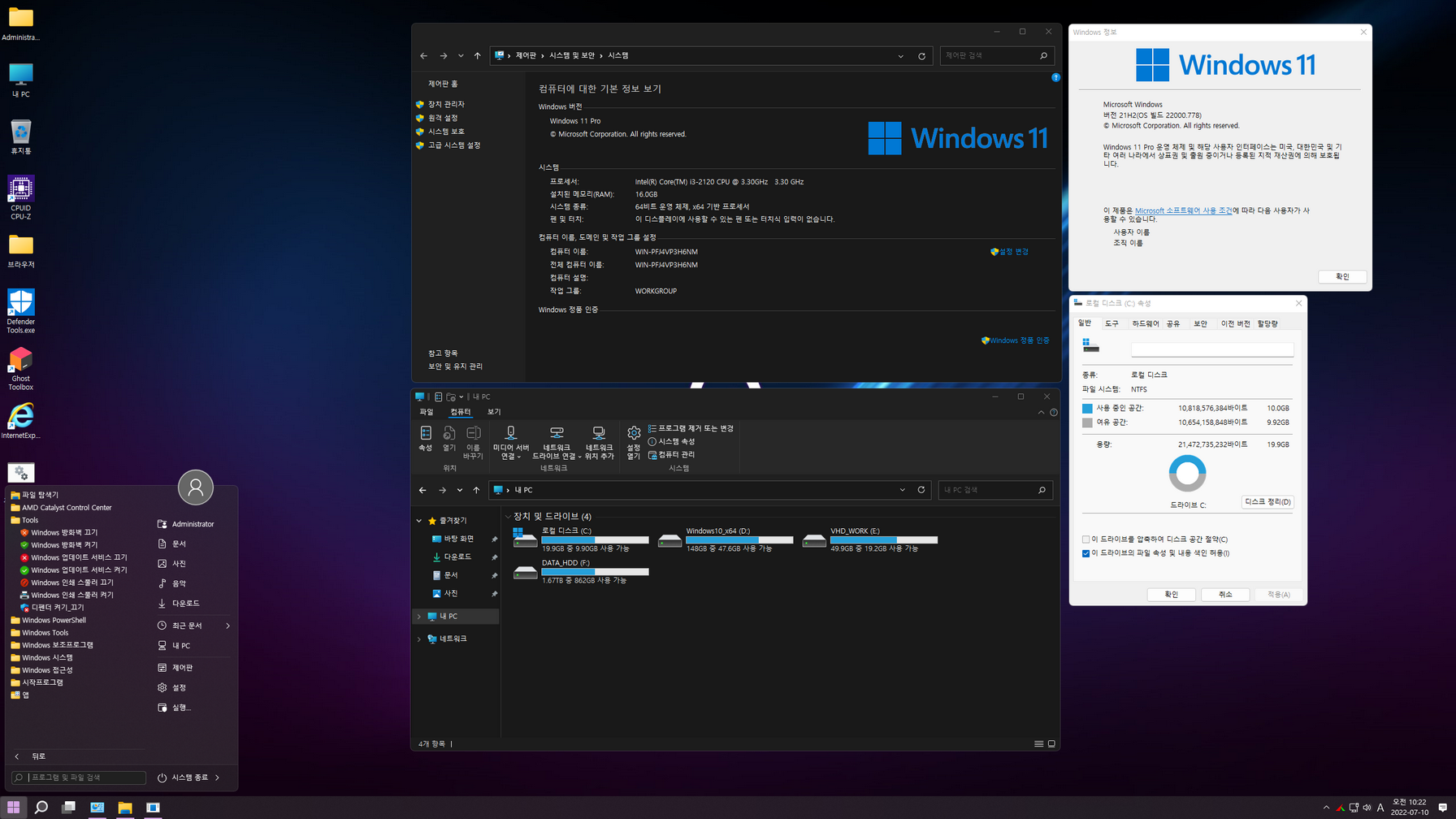Click the Start button on the taskbar

click(14, 807)
